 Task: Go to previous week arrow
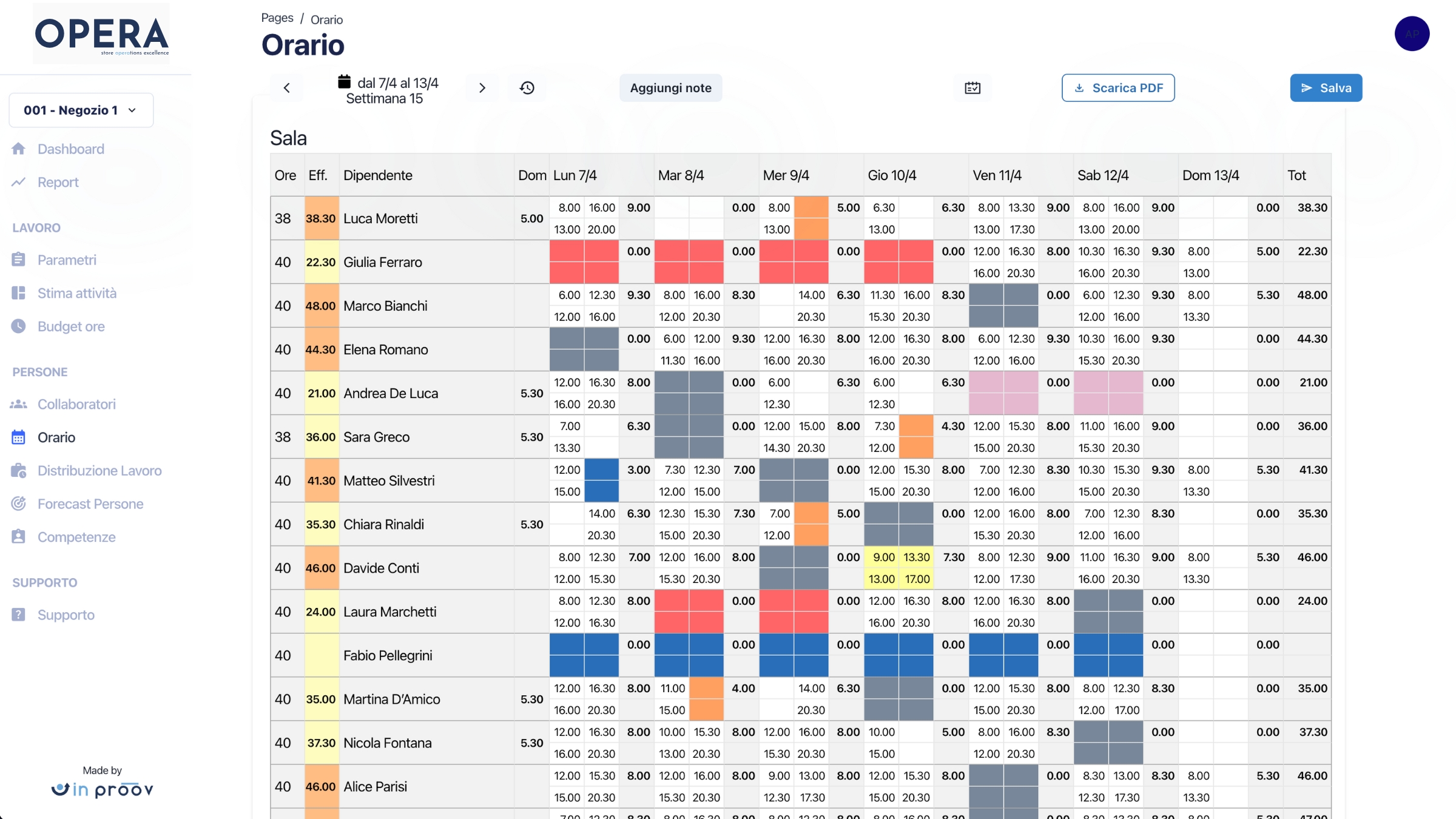[x=287, y=88]
